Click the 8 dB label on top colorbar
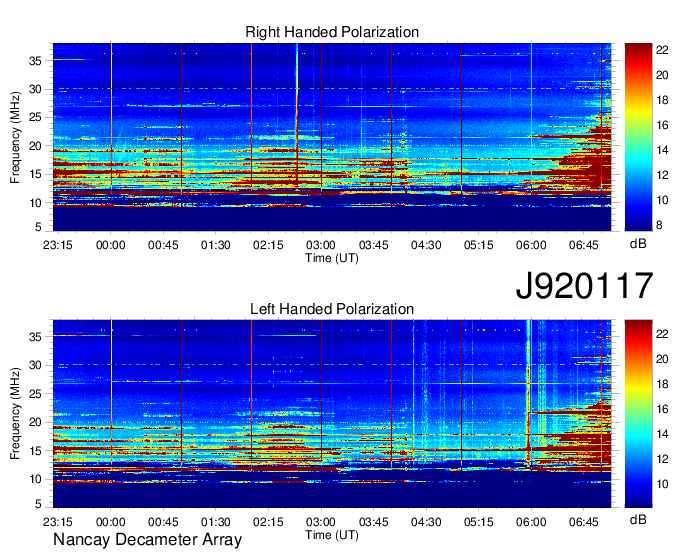Image resolution: width=680 pixels, height=552 pixels. pos(659,225)
